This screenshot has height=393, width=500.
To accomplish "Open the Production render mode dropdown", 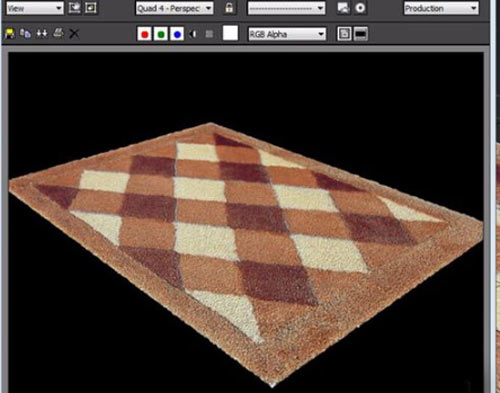I will (x=441, y=8).
